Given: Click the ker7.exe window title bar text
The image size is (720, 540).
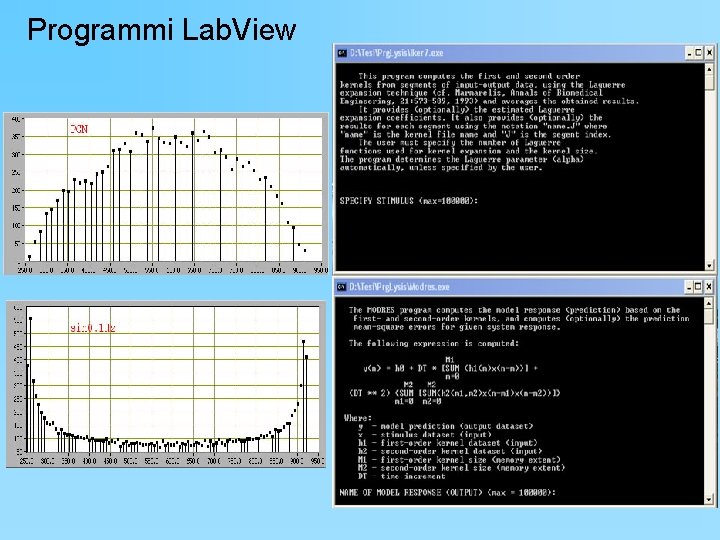Looking at the screenshot, I should pyautogui.click(x=396, y=53).
